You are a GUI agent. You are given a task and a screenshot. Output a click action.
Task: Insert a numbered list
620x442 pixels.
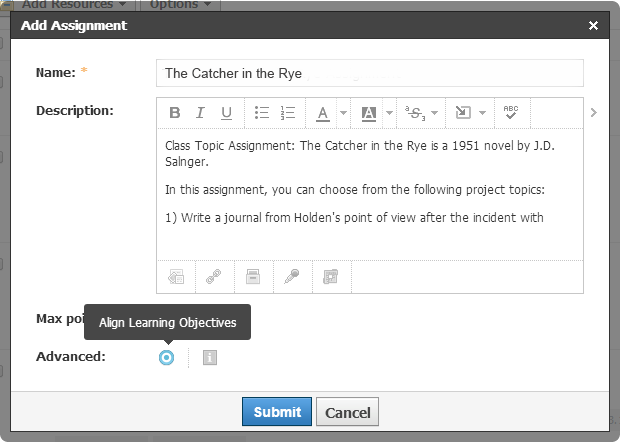pos(288,113)
